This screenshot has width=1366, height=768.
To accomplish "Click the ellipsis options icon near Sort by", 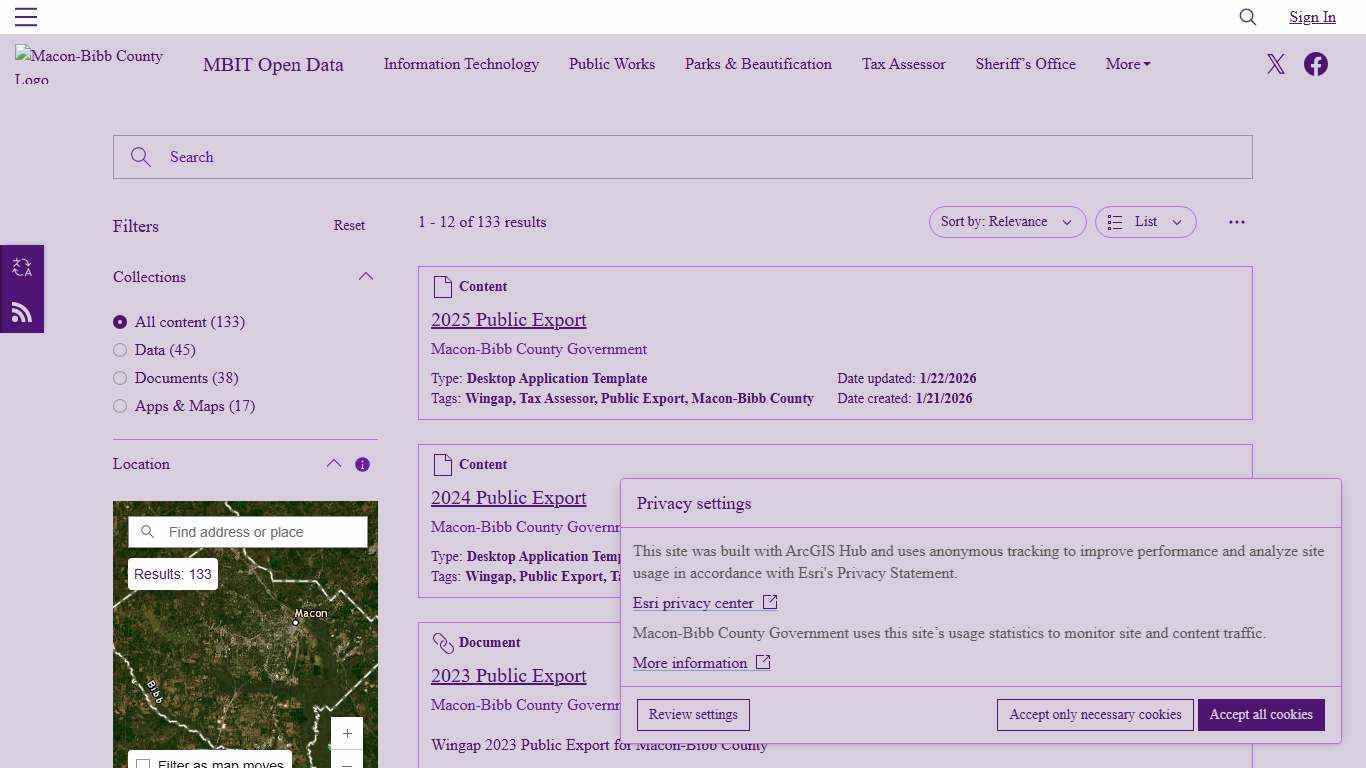I will 1237,222.
